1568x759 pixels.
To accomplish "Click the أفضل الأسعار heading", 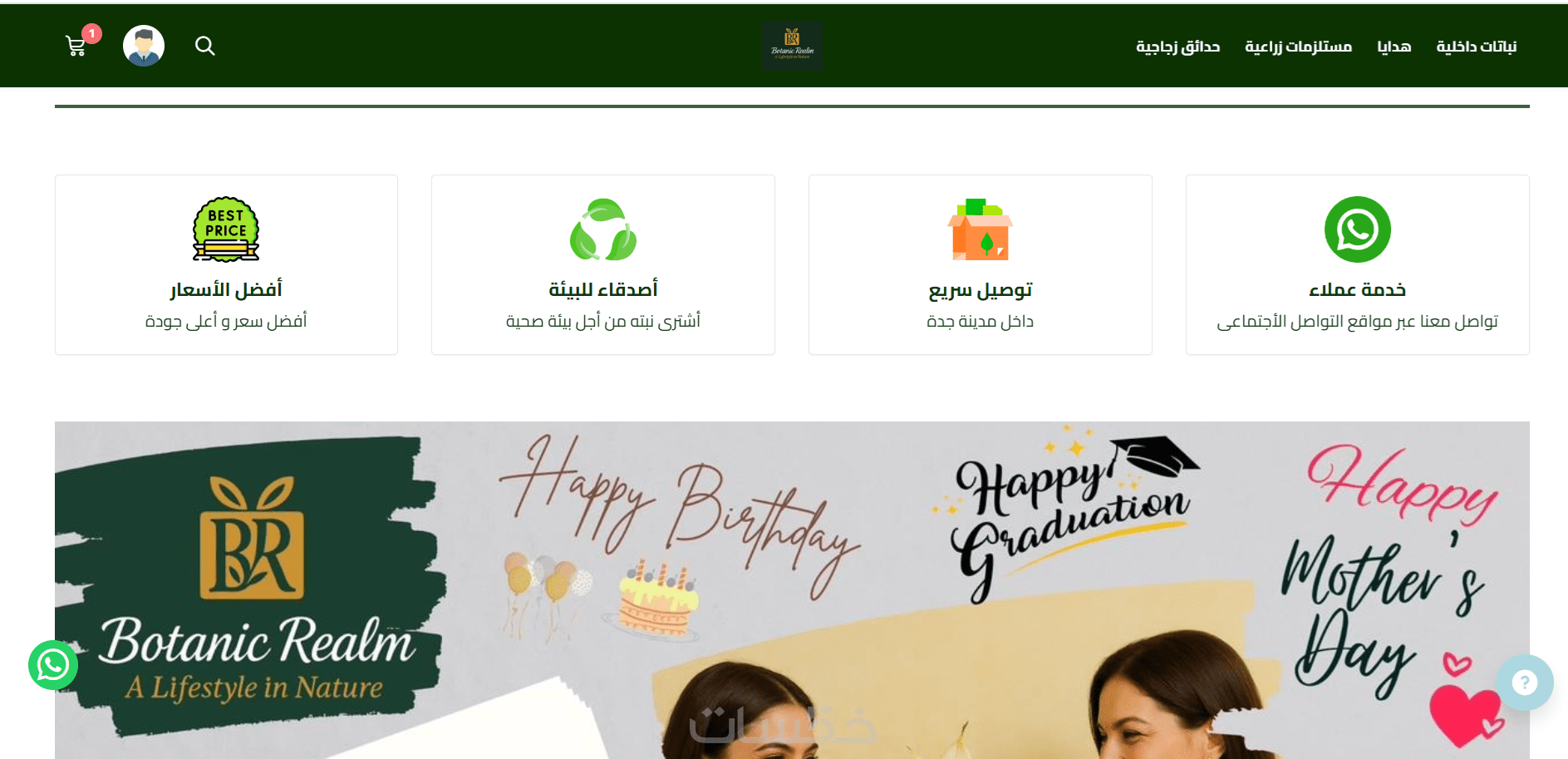I will coord(226,289).
